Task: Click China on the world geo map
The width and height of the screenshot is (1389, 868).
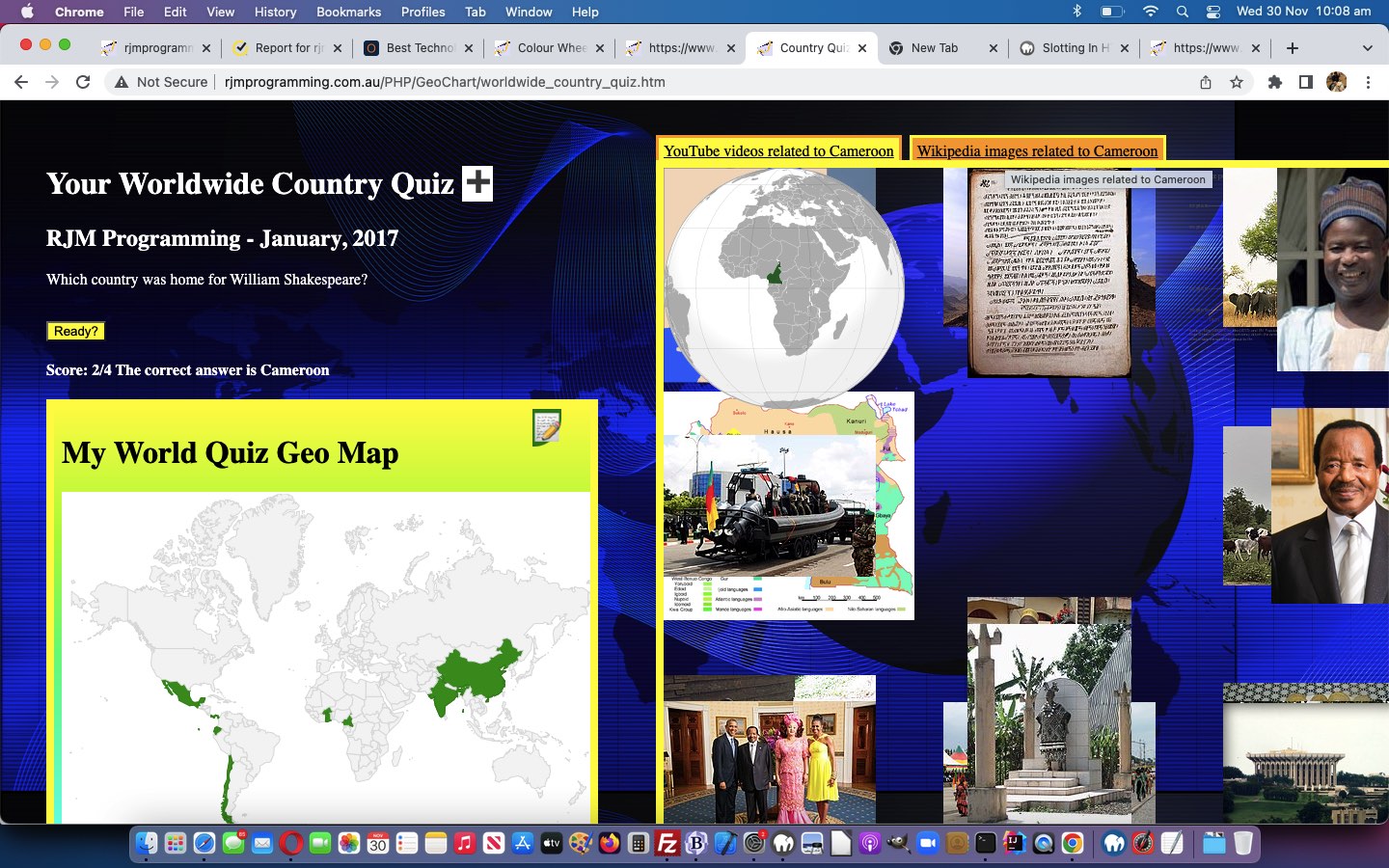Action: (x=477, y=675)
